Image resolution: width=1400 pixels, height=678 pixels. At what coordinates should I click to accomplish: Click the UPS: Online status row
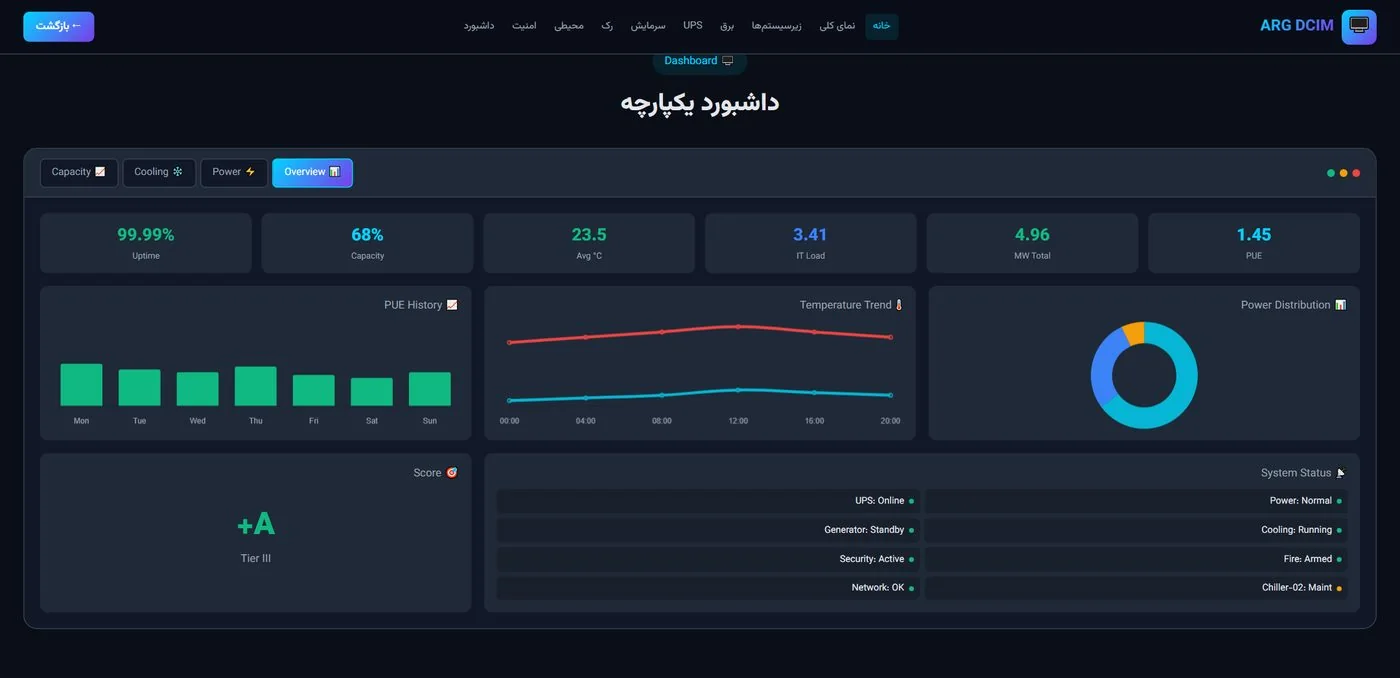[708, 501]
